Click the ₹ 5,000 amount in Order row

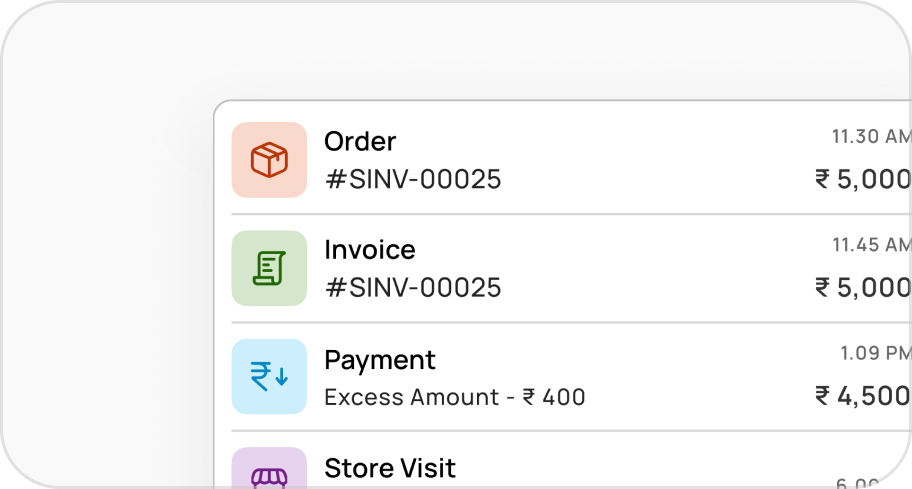863,180
